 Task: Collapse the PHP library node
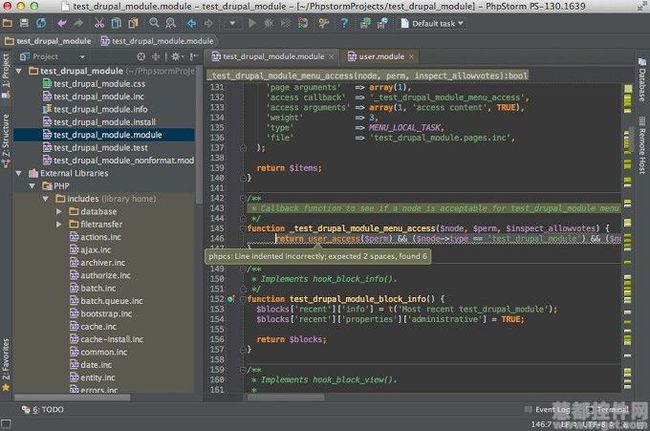coord(32,186)
